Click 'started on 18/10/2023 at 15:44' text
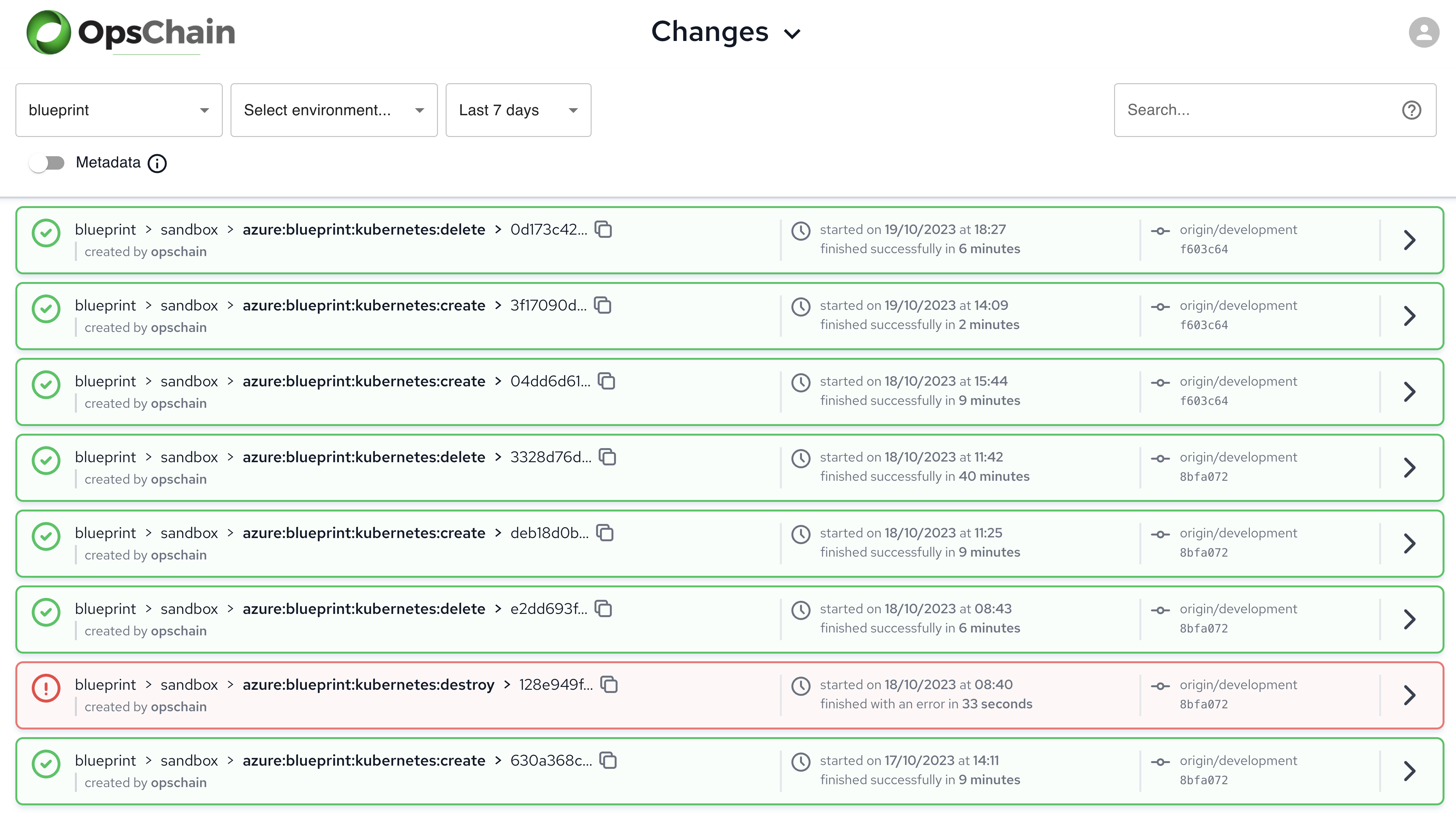 coord(913,381)
